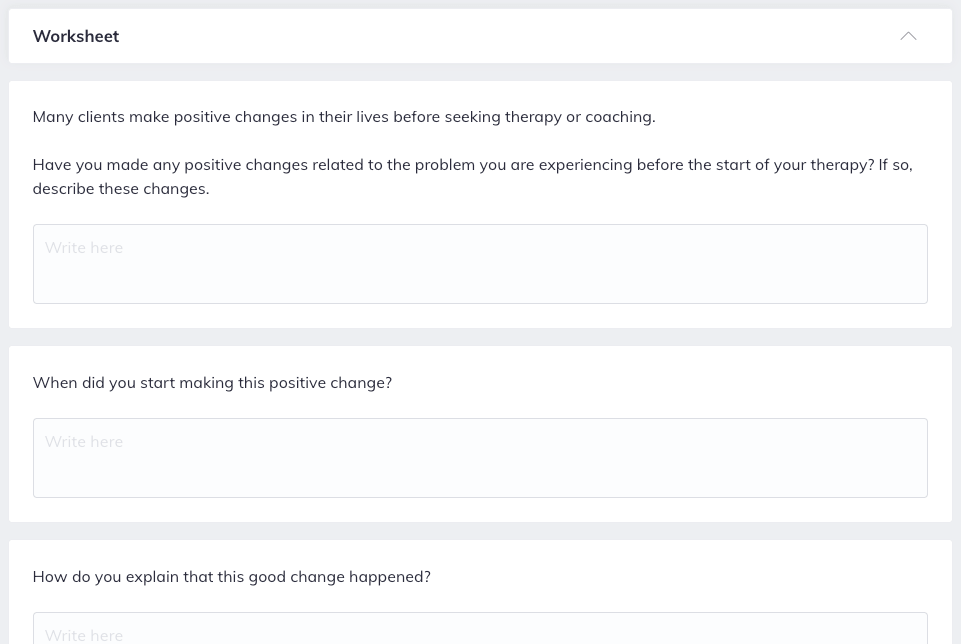Screen dimensions: 961x644
Task: Click the Write here box below start date question
Action: pos(480,457)
